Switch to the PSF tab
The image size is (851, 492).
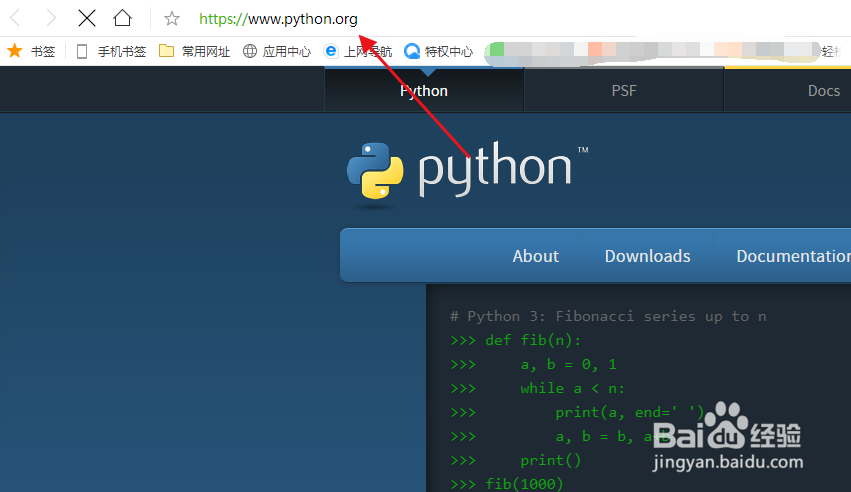(x=624, y=91)
